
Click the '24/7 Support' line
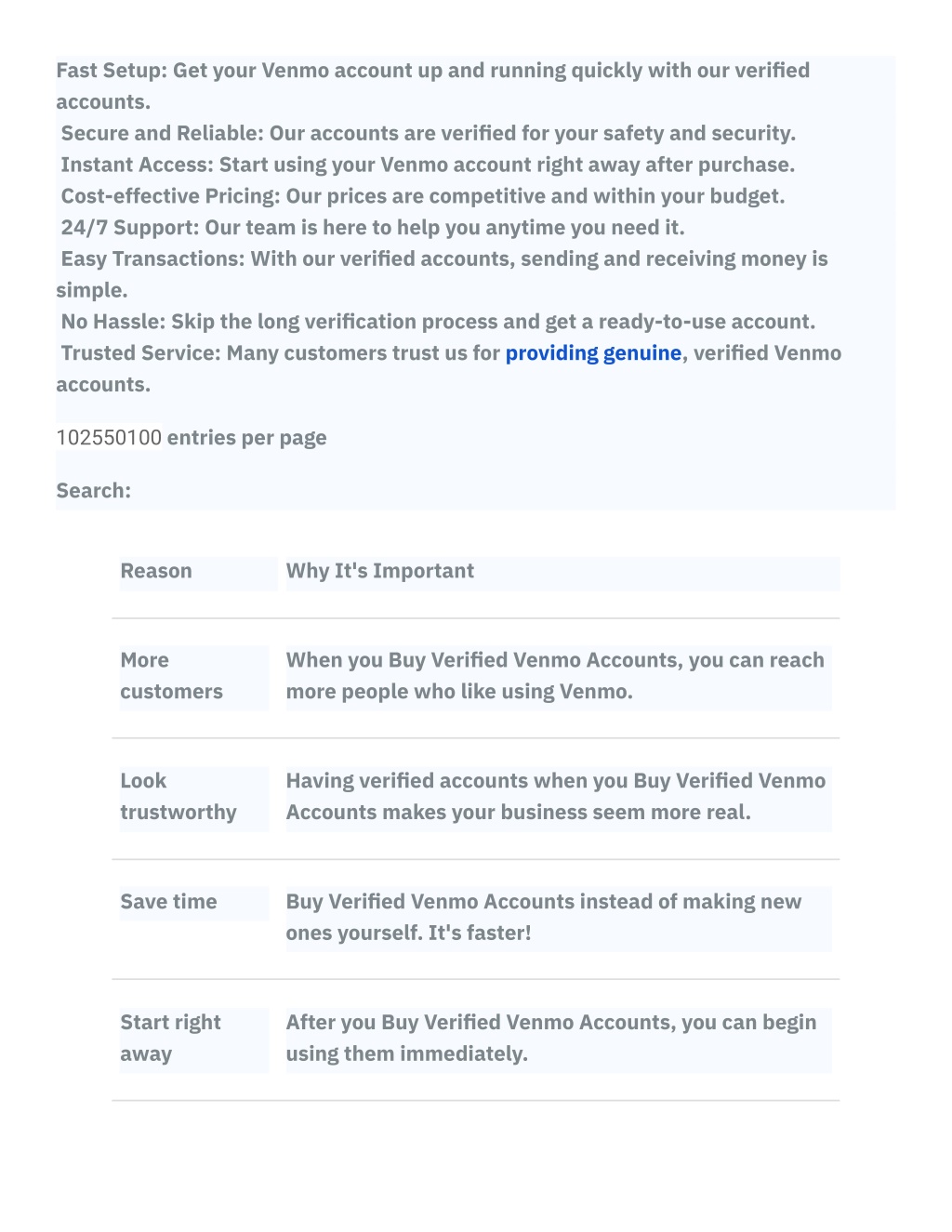tap(373, 229)
